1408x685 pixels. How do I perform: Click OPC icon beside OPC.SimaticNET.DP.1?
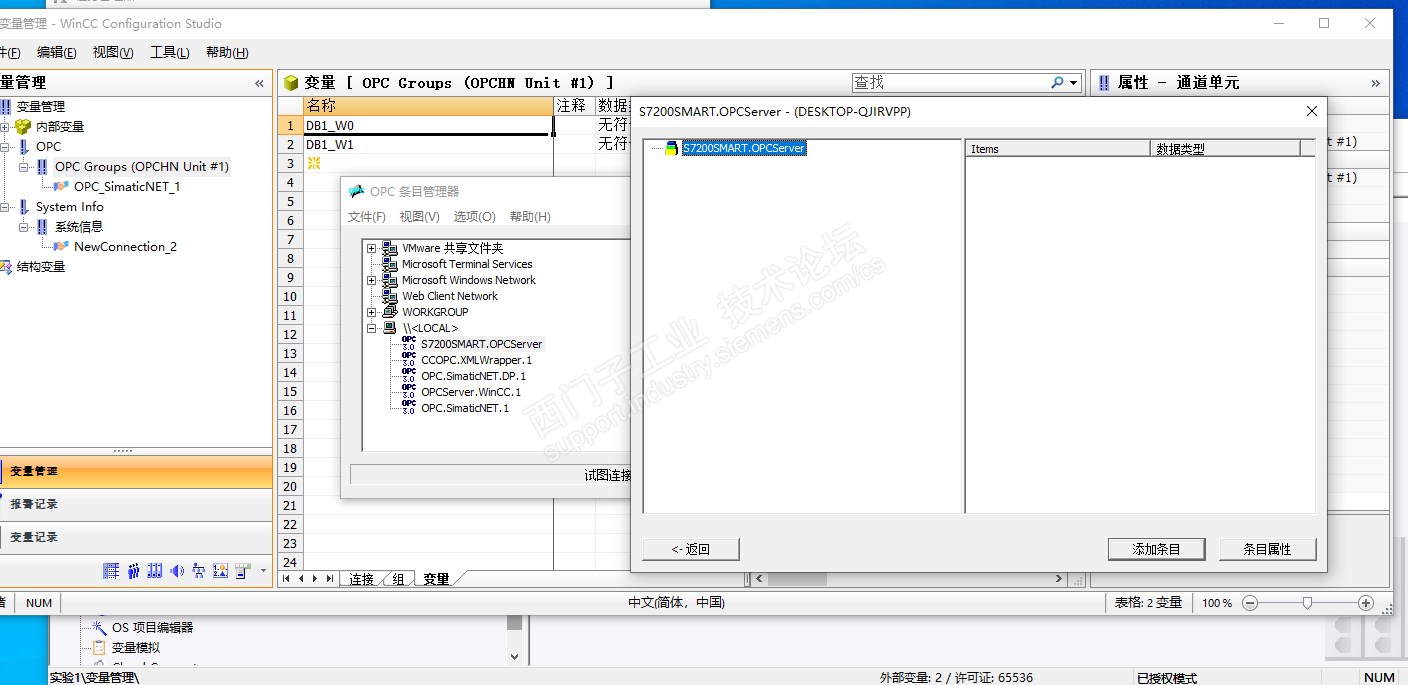pyautogui.click(x=409, y=376)
